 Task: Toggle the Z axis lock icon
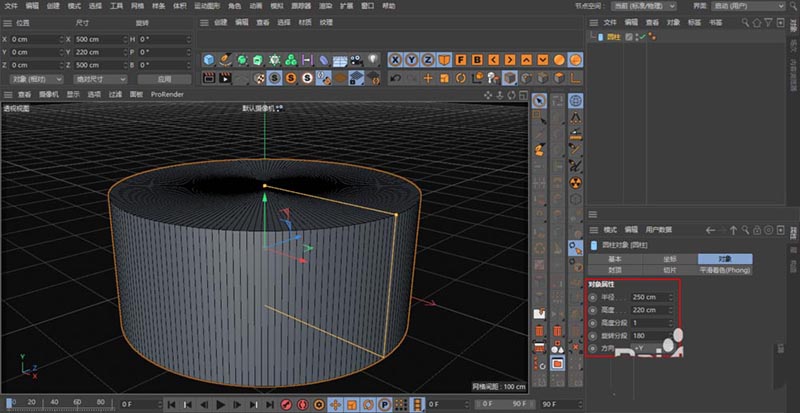click(428, 59)
